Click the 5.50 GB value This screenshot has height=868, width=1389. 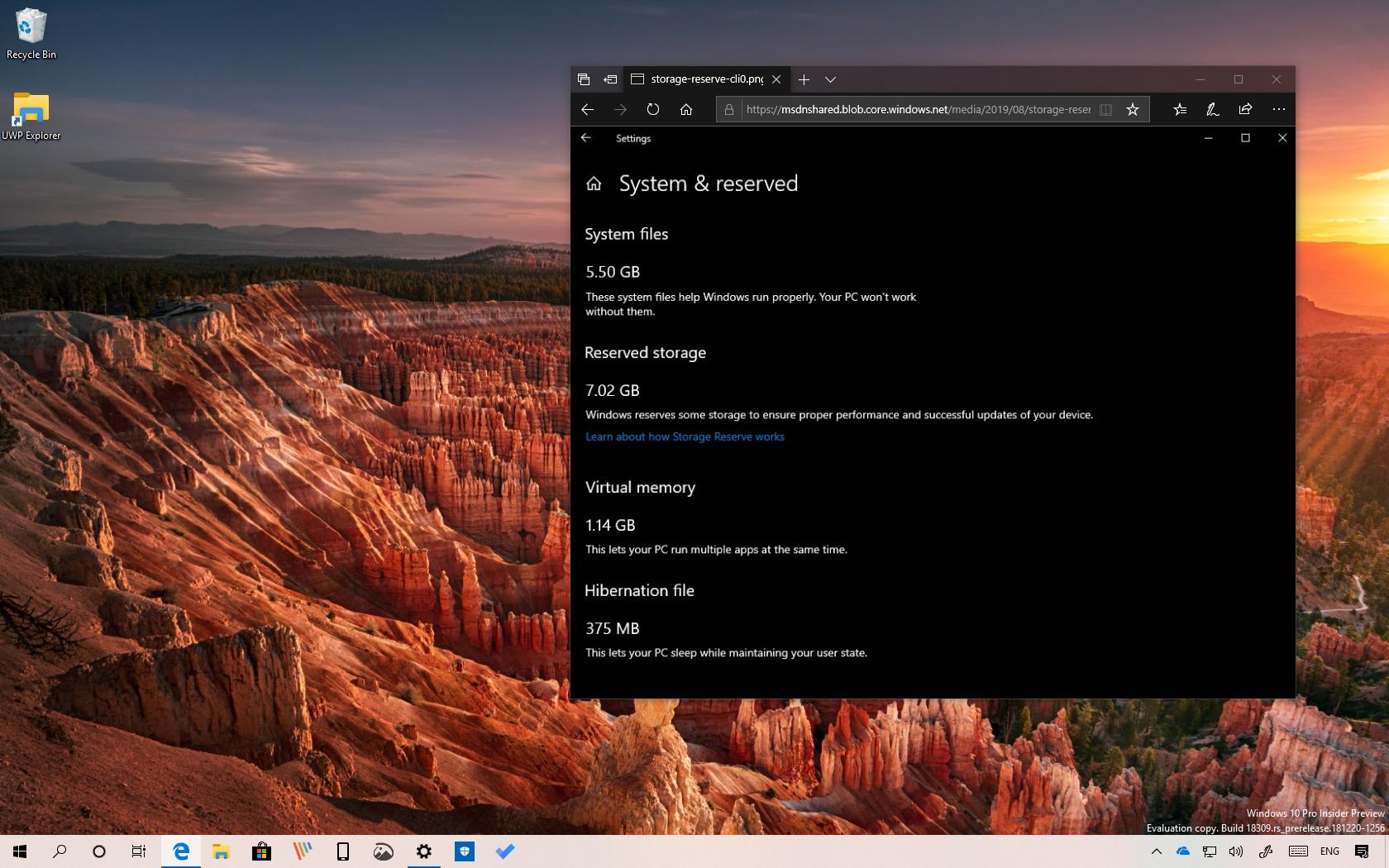613,272
